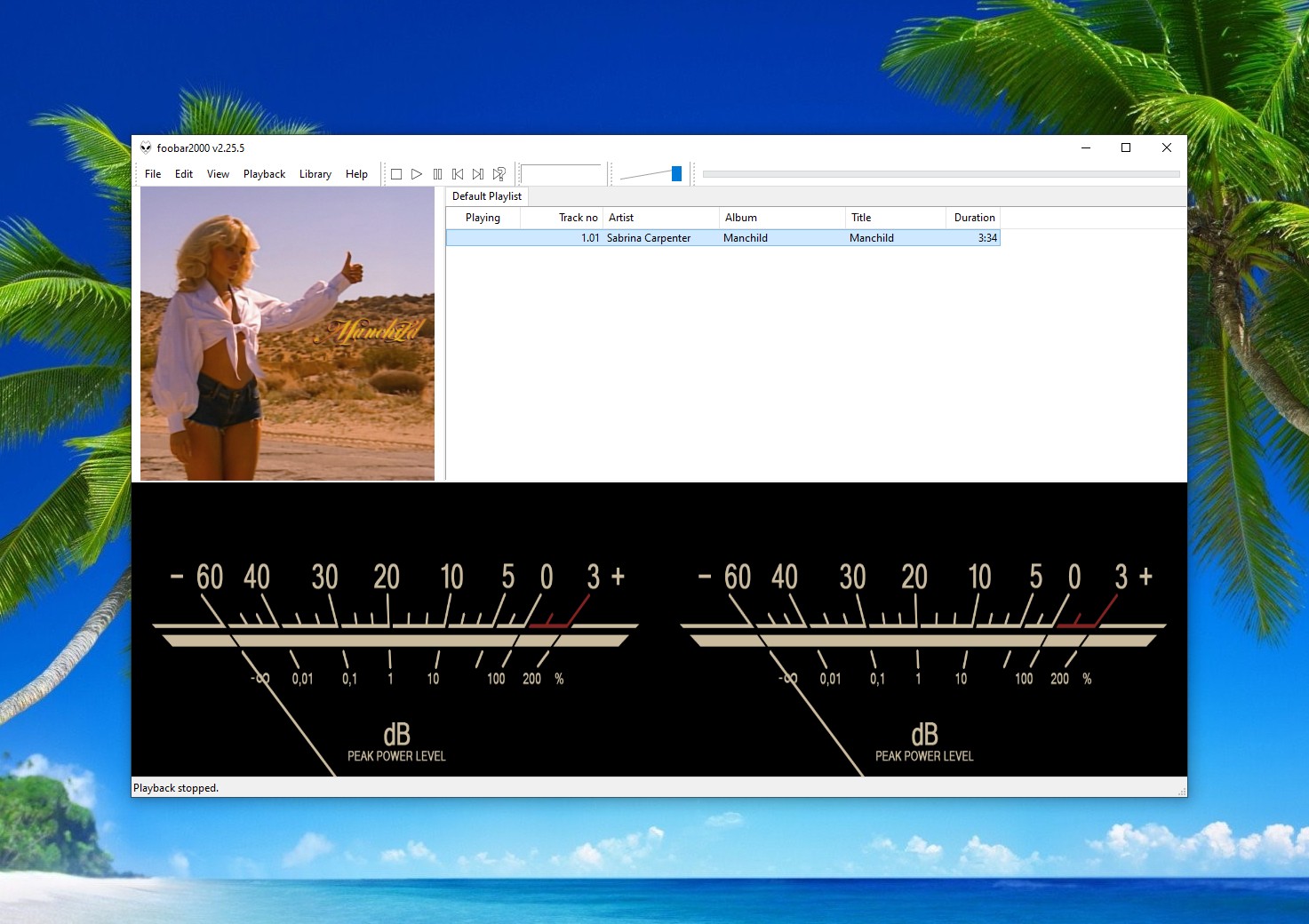
Task: Open the File menu
Action: click(x=153, y=174)
